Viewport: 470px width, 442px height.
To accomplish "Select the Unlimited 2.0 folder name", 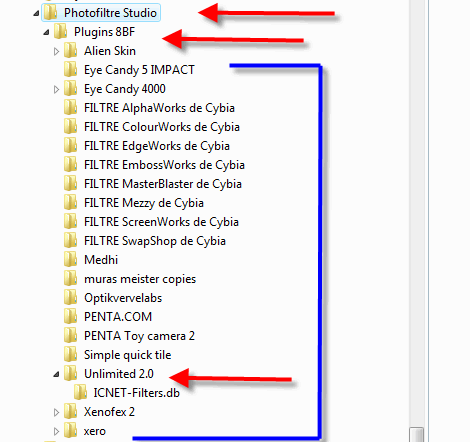I will point(119,374).
